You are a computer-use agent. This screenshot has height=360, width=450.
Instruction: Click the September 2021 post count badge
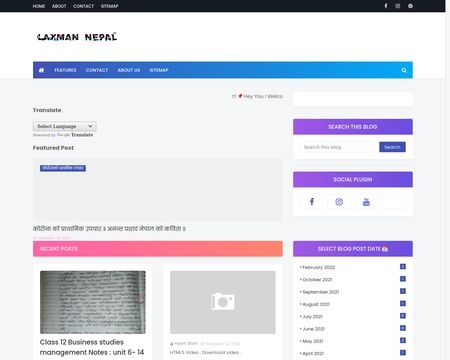click(x=403, y=291)
